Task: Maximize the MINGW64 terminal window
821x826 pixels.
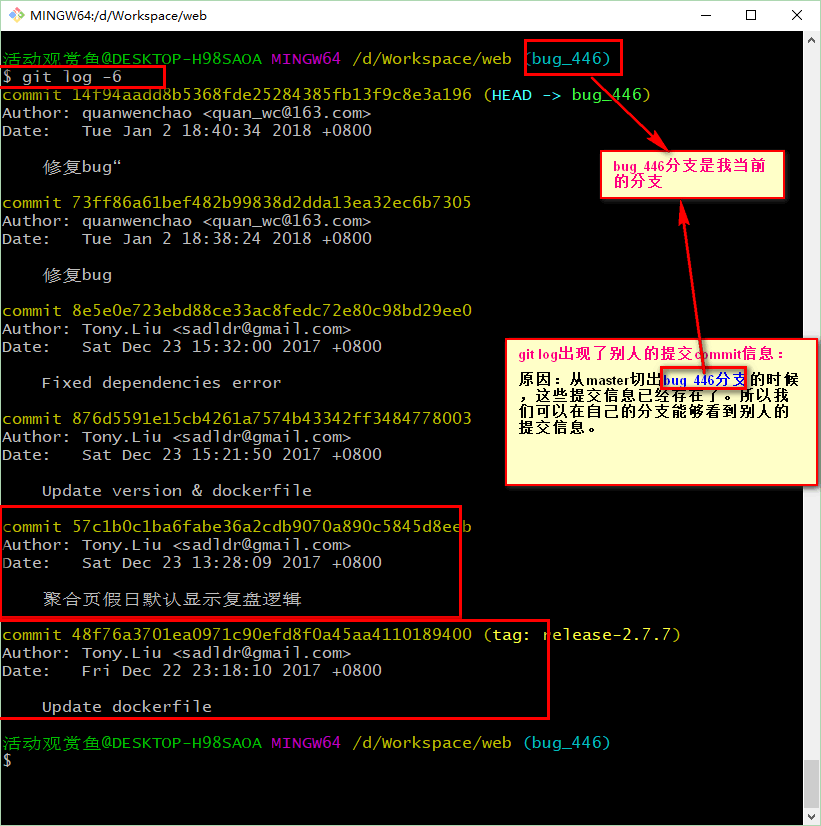Action: click(x=751, y=15)
